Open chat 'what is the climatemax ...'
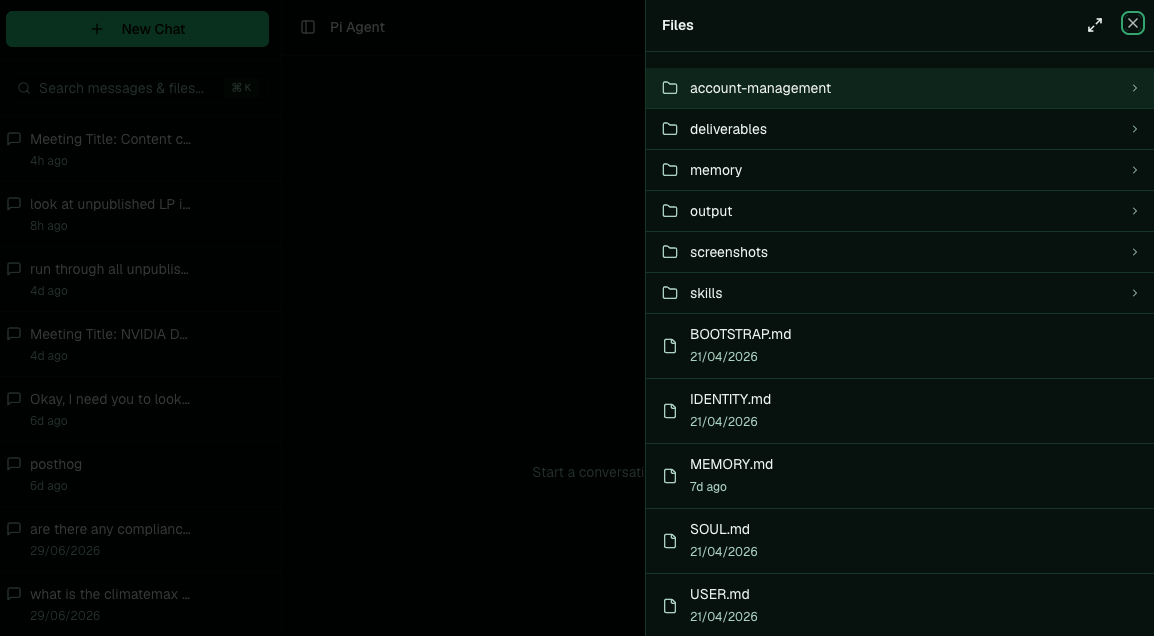Viewport: 1154px width, 636px height. [110, 593]
